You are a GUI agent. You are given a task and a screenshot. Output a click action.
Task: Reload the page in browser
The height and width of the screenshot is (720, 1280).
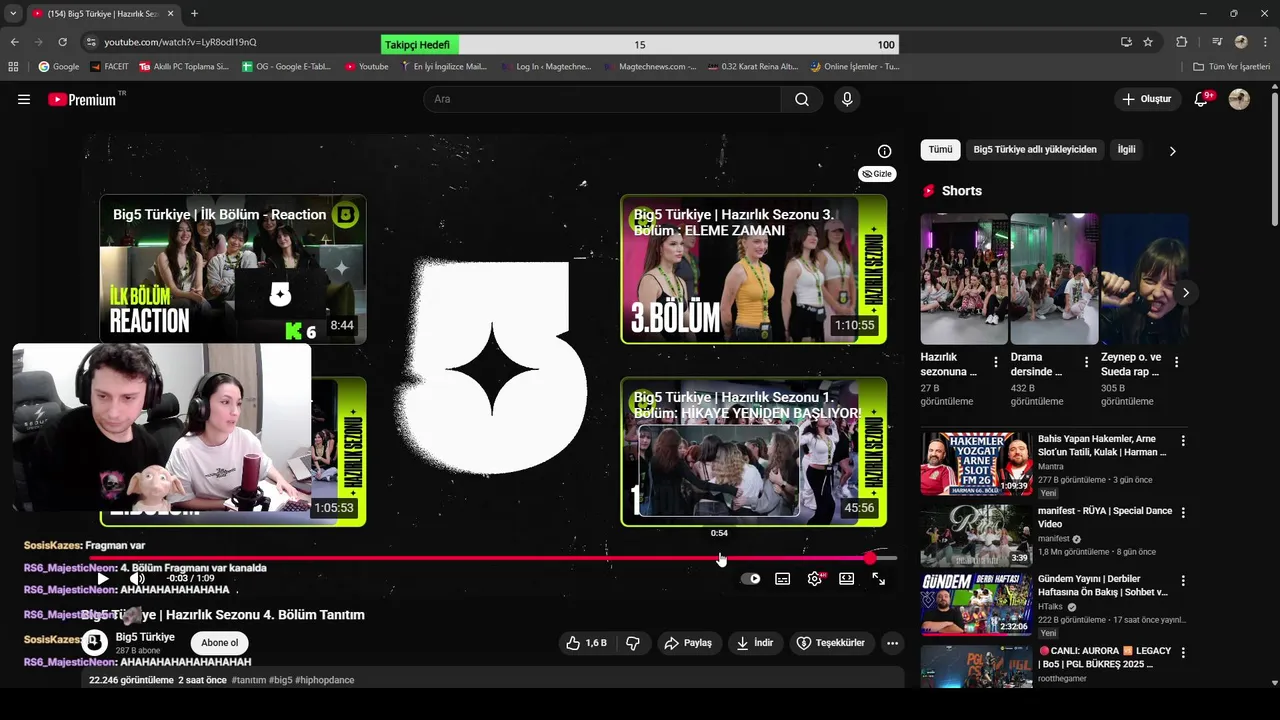click(62, 42)
